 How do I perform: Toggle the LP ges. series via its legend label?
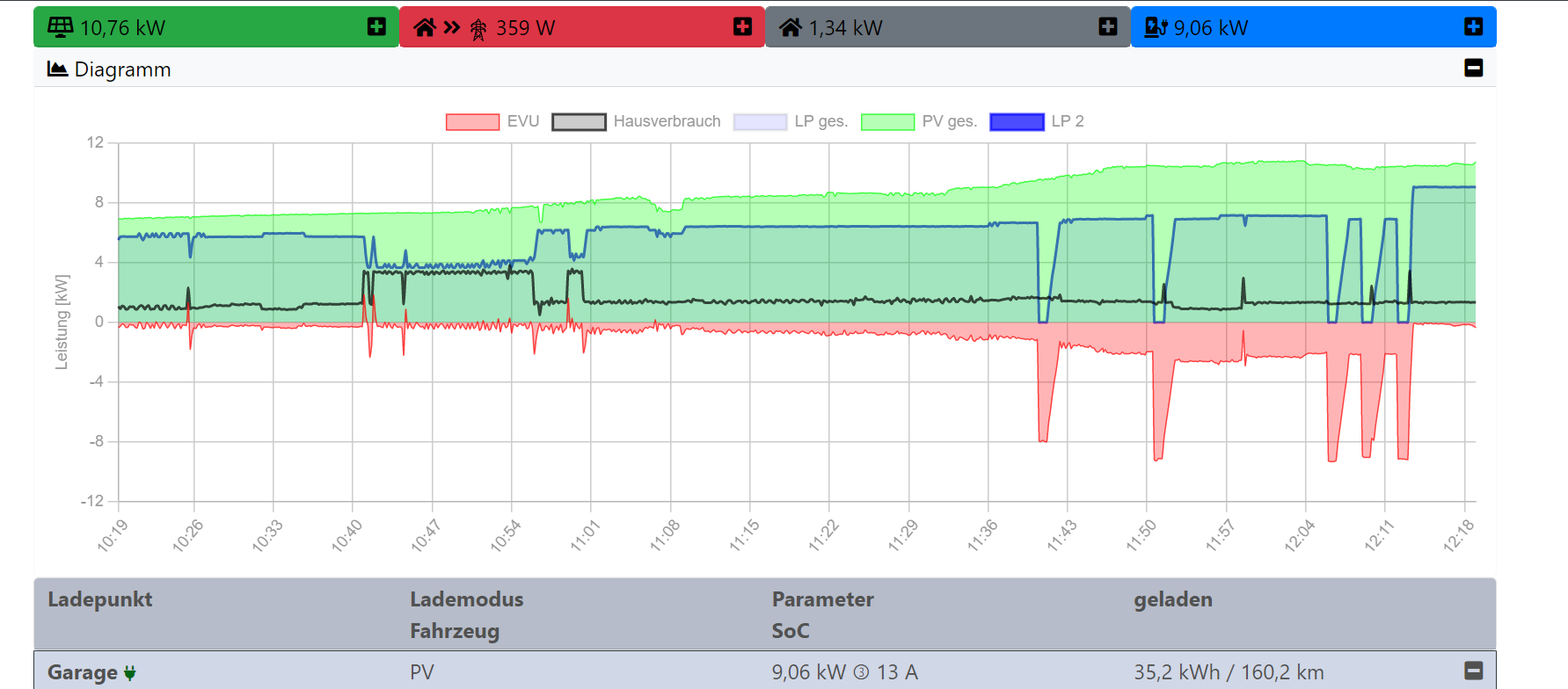[821, 121]
